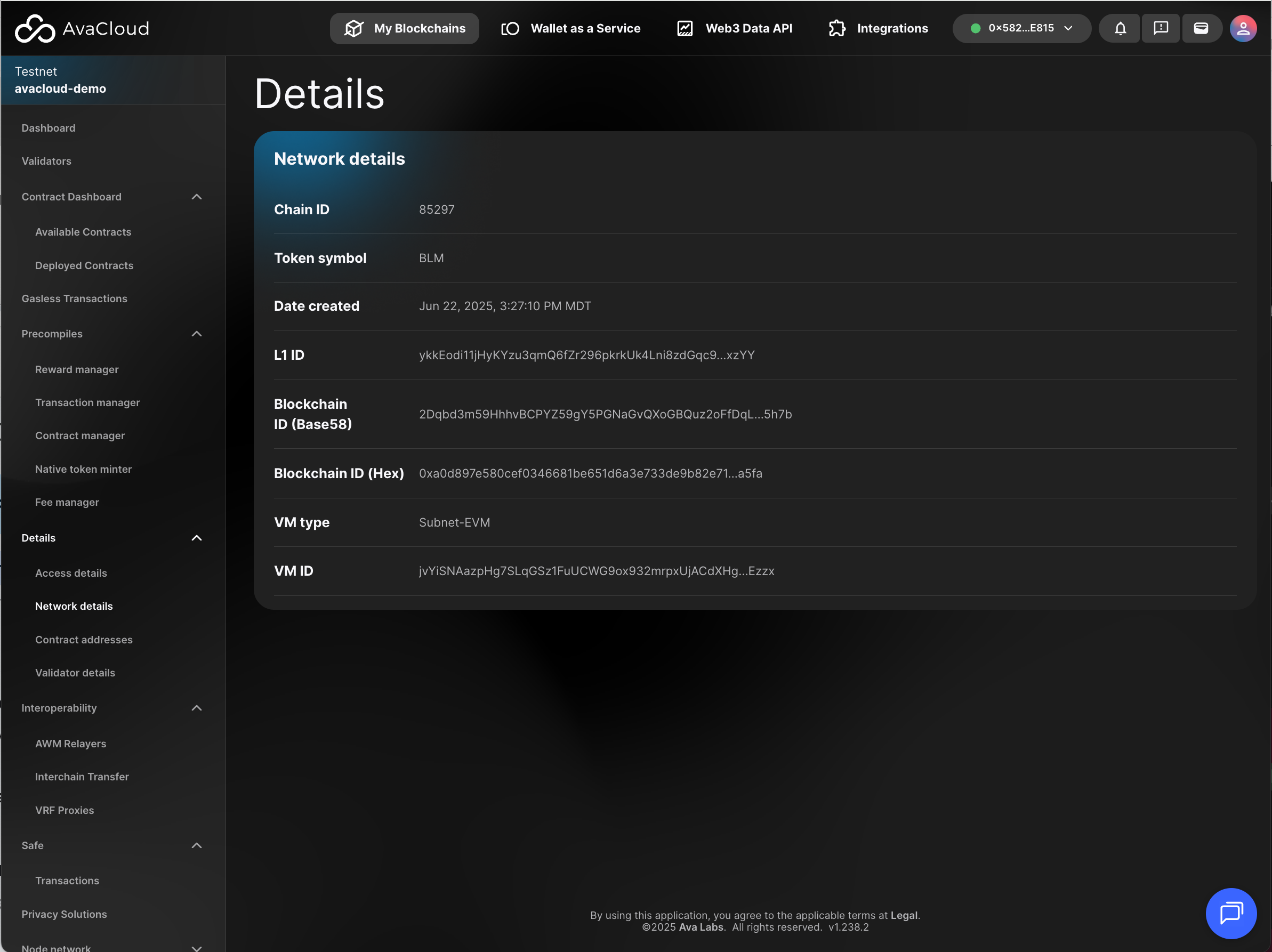
Task: Click the Wallet as a Service icon
Action: pos(510,28)
